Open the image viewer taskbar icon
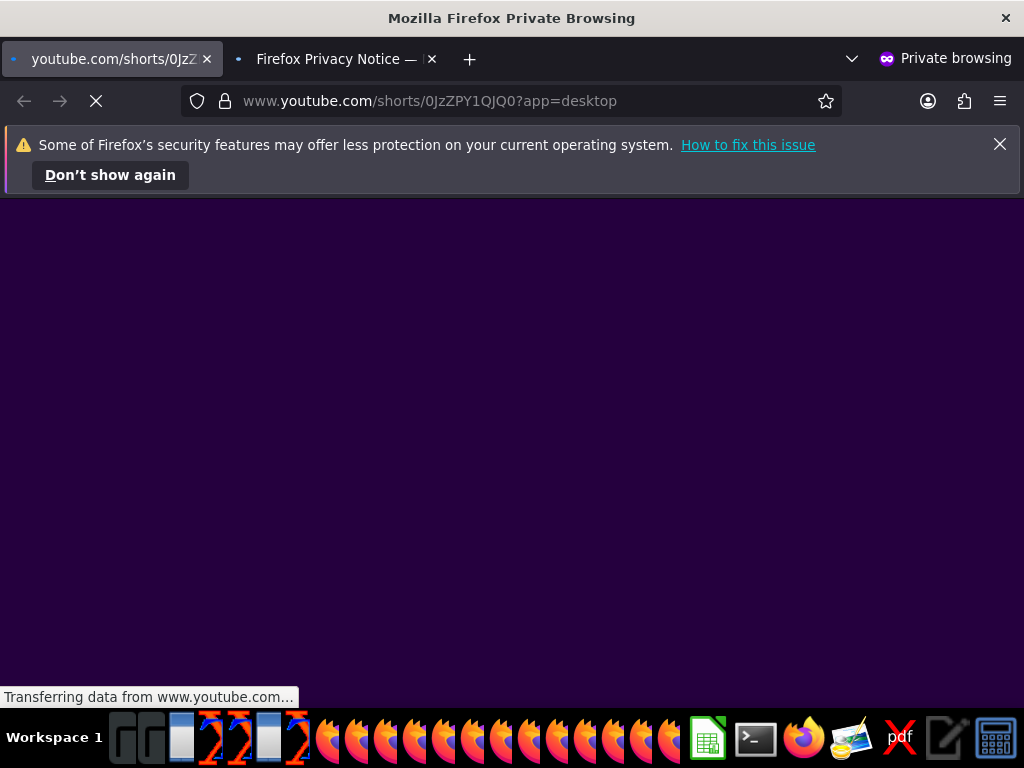Image resolution: width=1024 pixels, height=768 pixels. coord(851,738)
